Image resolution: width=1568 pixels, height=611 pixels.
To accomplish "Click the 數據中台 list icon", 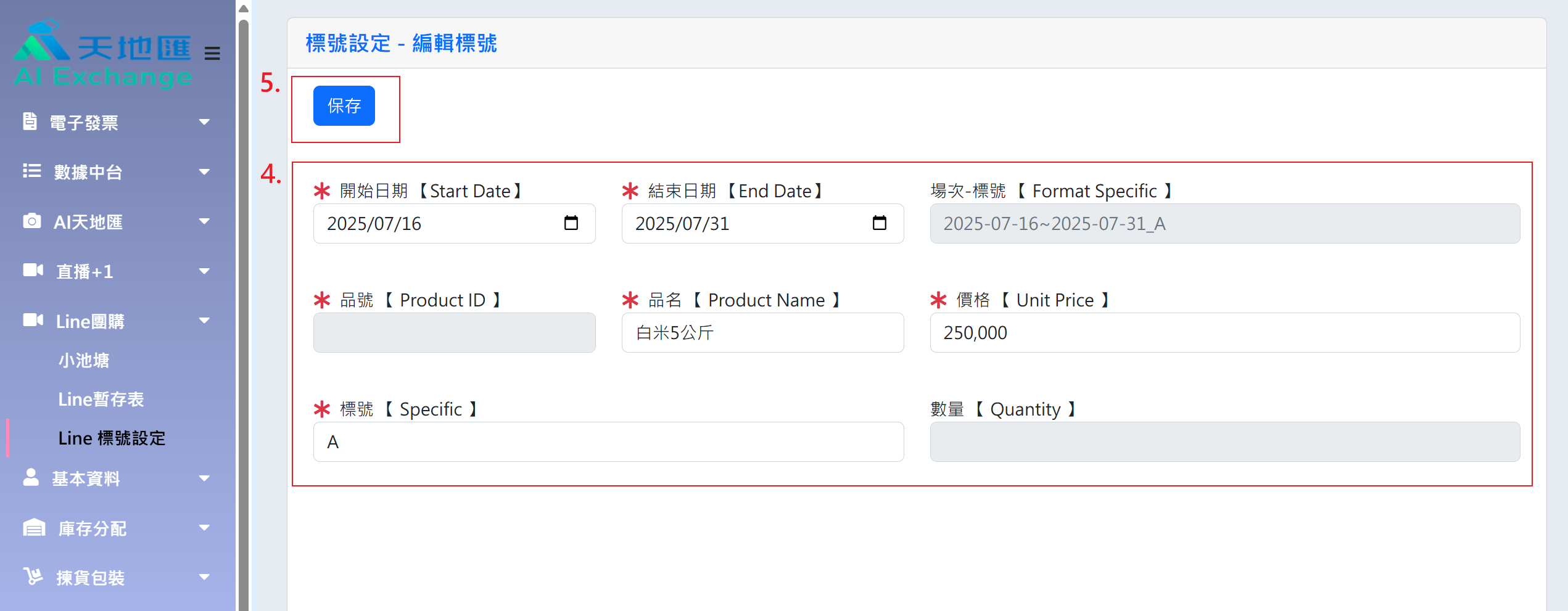I will [x=31, y=171].
